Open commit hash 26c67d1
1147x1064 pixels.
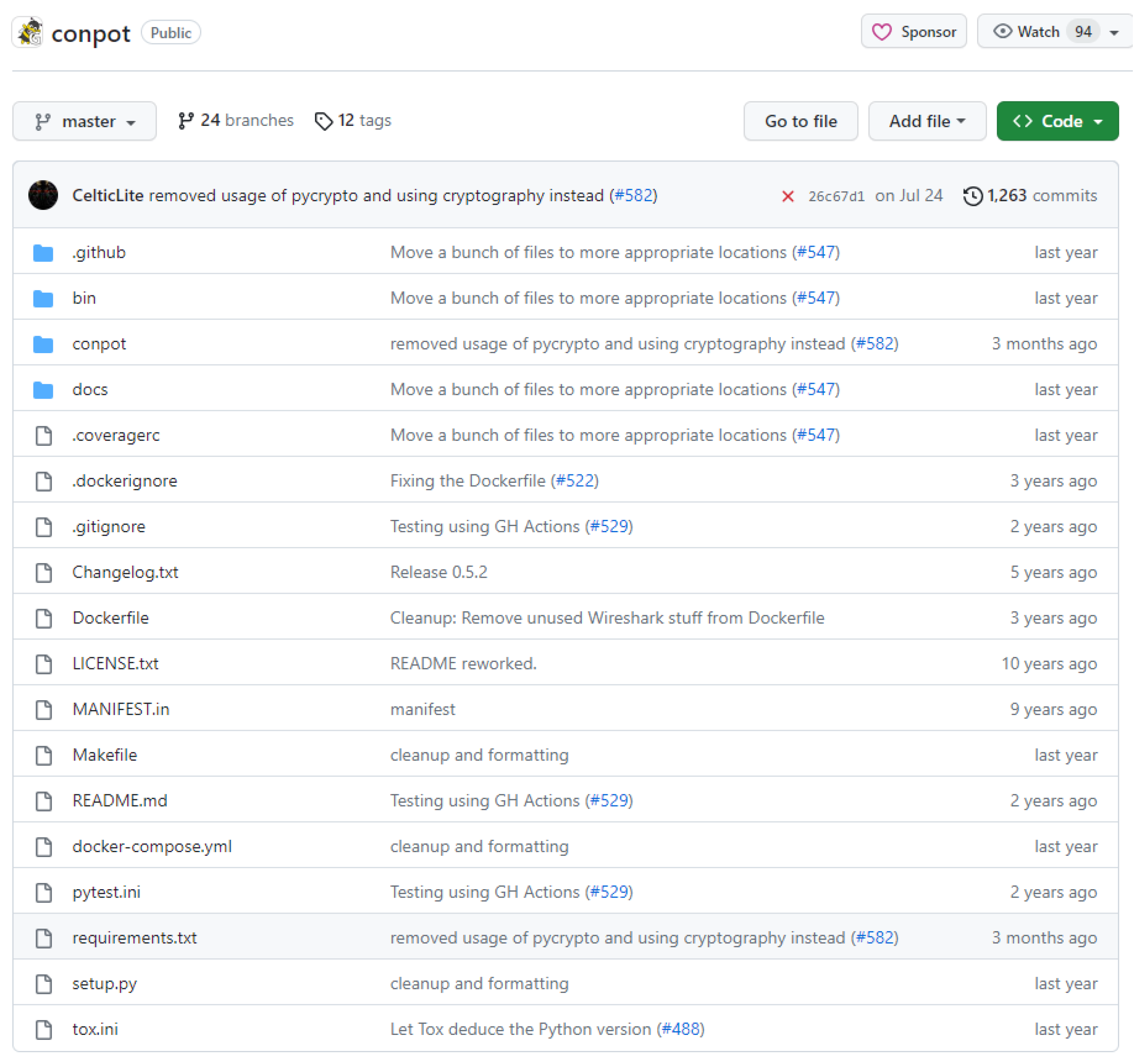point(836,196)
